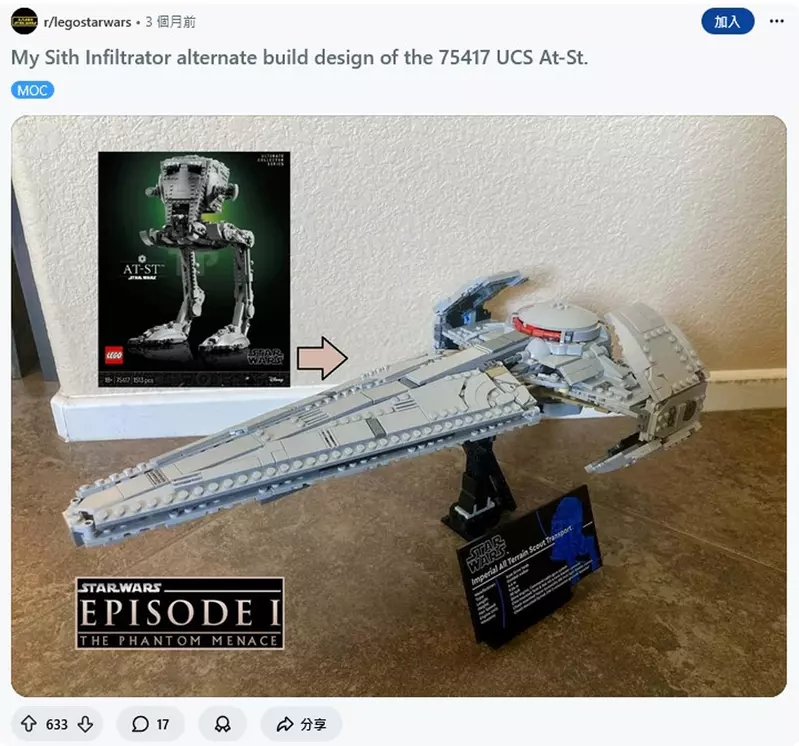799x746 pixels.
Task: Click the Episode I Phantom Menace logo
Action: [x=179, y=613]
